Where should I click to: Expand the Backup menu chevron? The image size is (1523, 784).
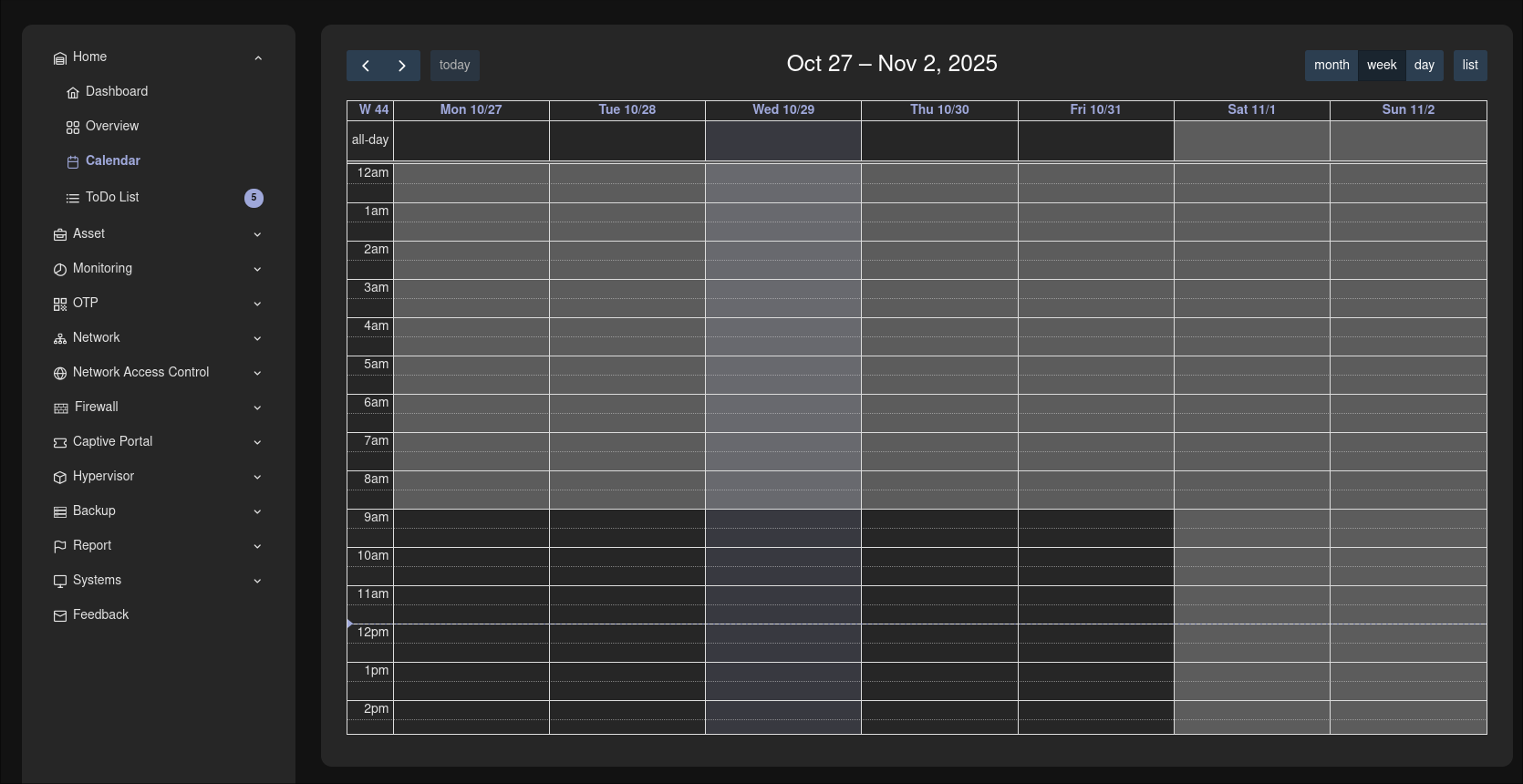[x=257, y=511]
